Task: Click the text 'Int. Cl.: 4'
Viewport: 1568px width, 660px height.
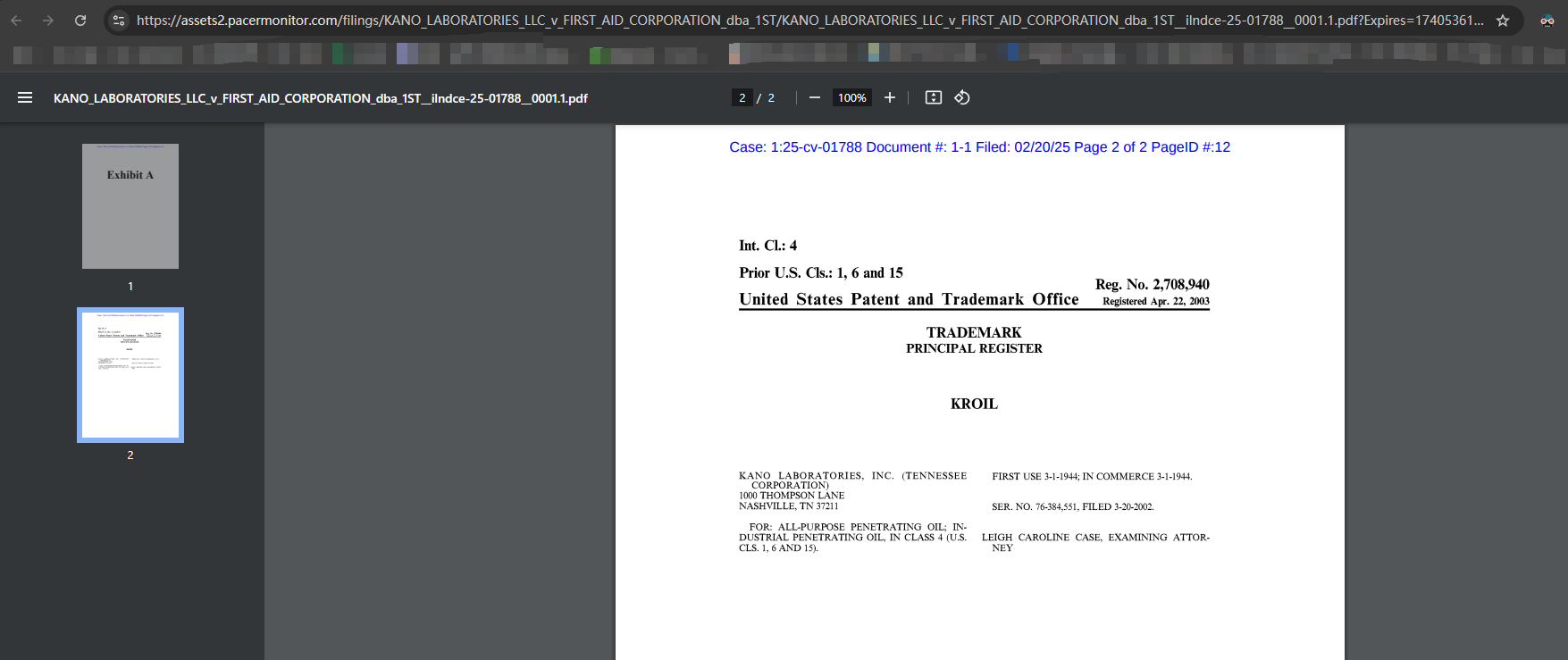Action: pyautogui.click(x=767, y=246)
